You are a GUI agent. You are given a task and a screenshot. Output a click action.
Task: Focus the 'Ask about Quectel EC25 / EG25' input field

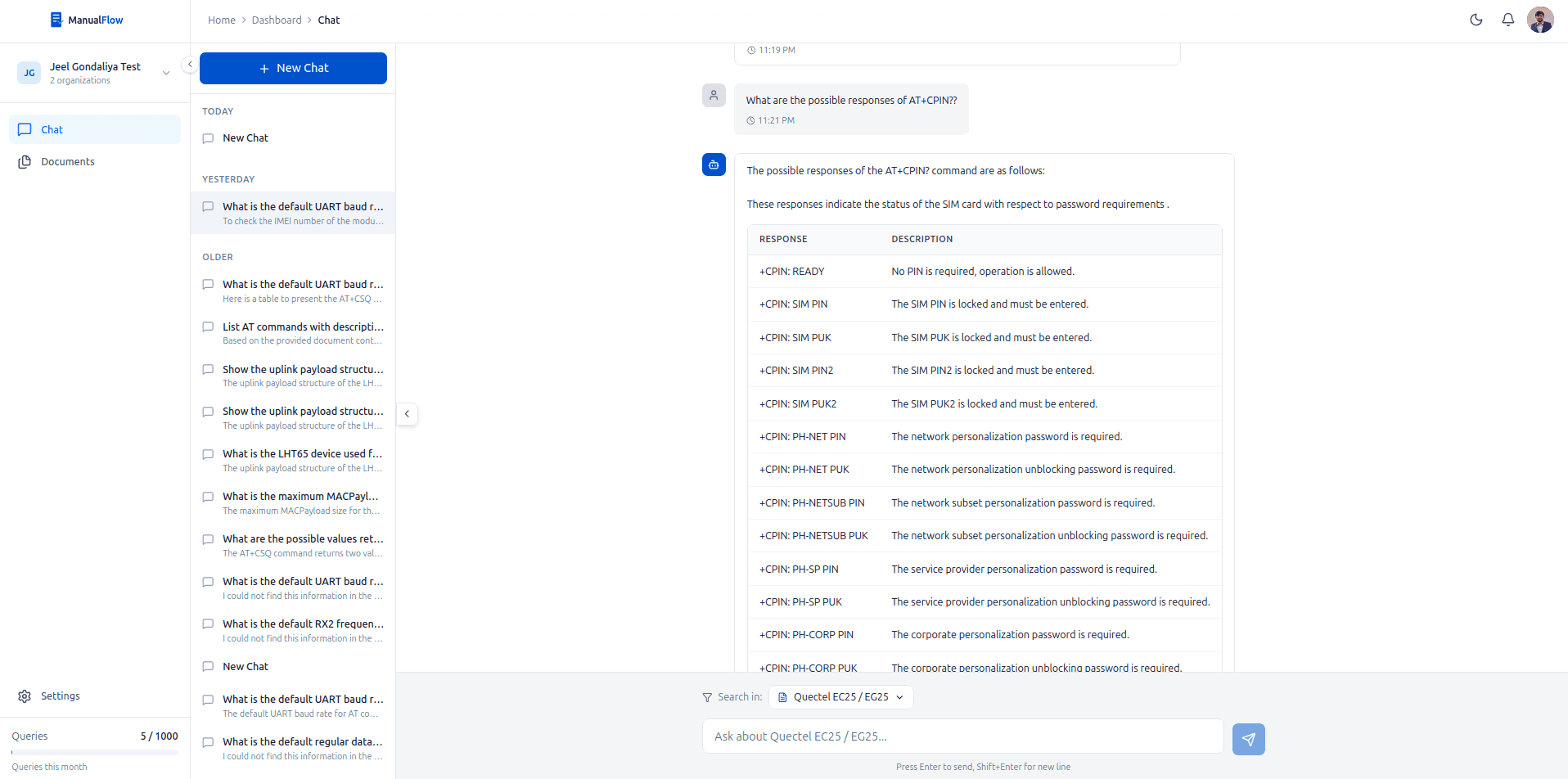tap(962, 736)
